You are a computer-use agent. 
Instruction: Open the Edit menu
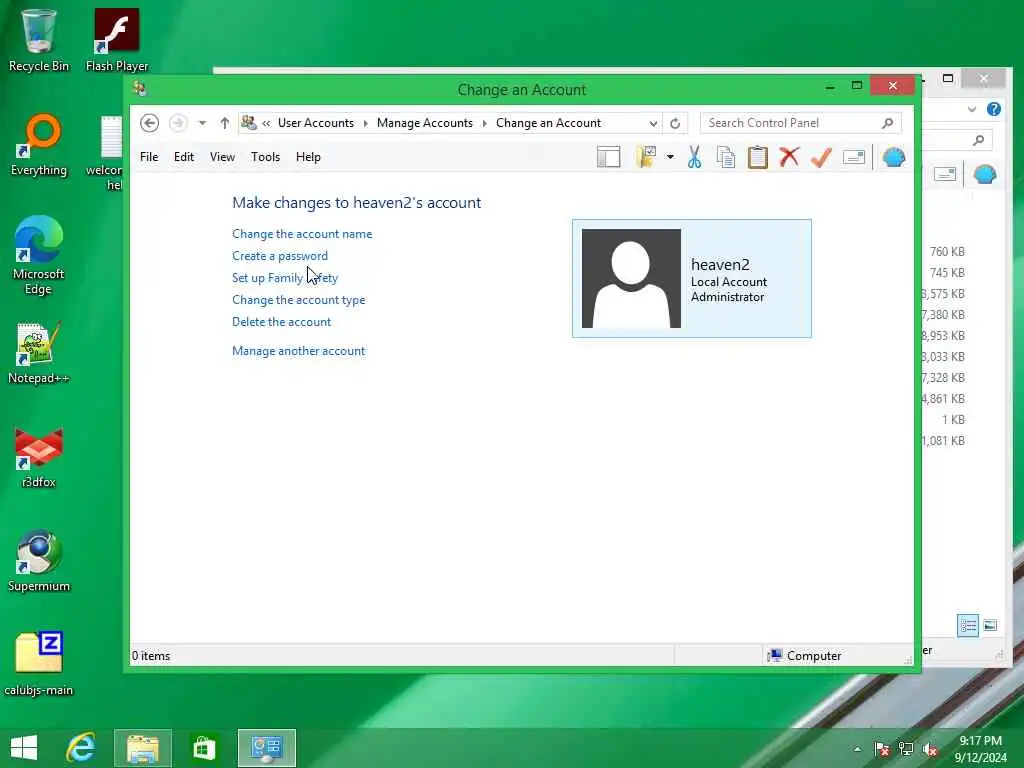click(184, 157)
